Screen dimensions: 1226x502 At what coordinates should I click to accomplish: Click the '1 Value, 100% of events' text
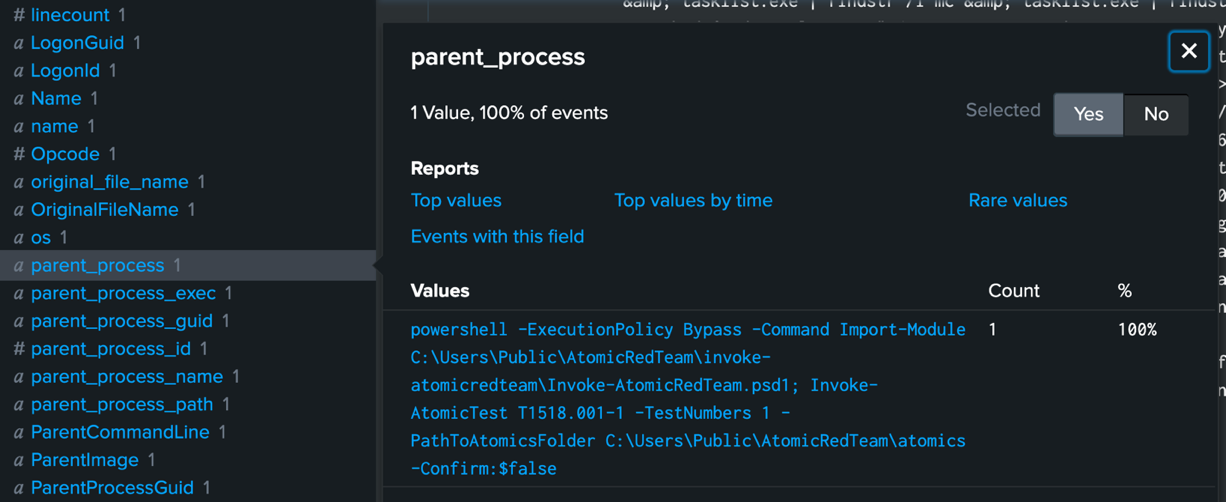[509, 113]
